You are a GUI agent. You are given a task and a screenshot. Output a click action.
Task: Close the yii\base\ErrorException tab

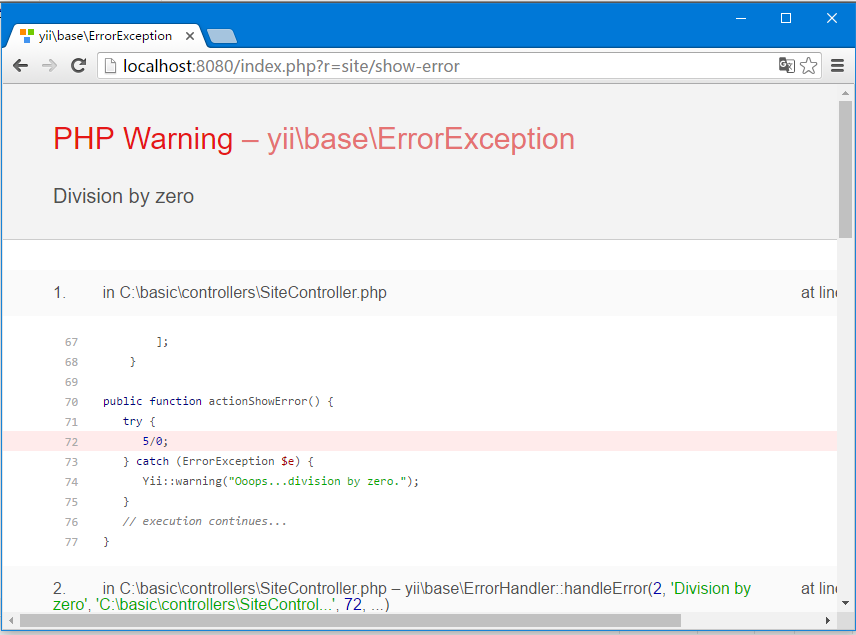click(189, 36)
